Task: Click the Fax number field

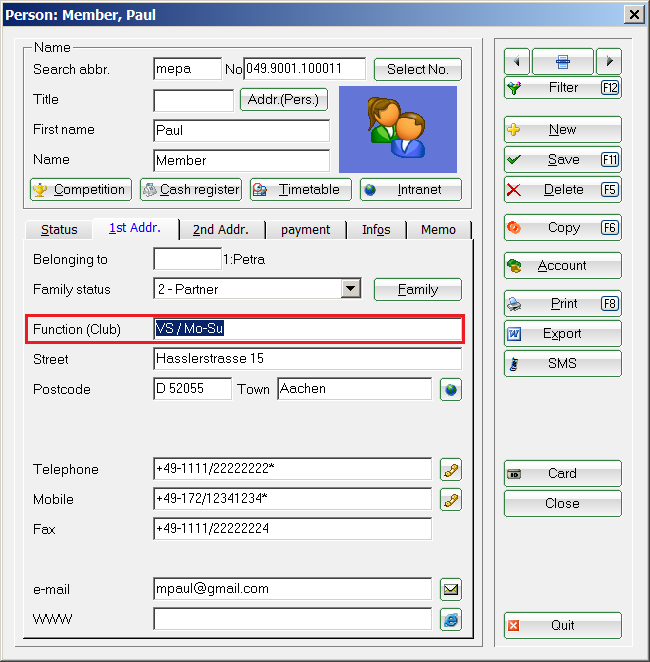Action: pyautogui.click(x=292, y=529)
